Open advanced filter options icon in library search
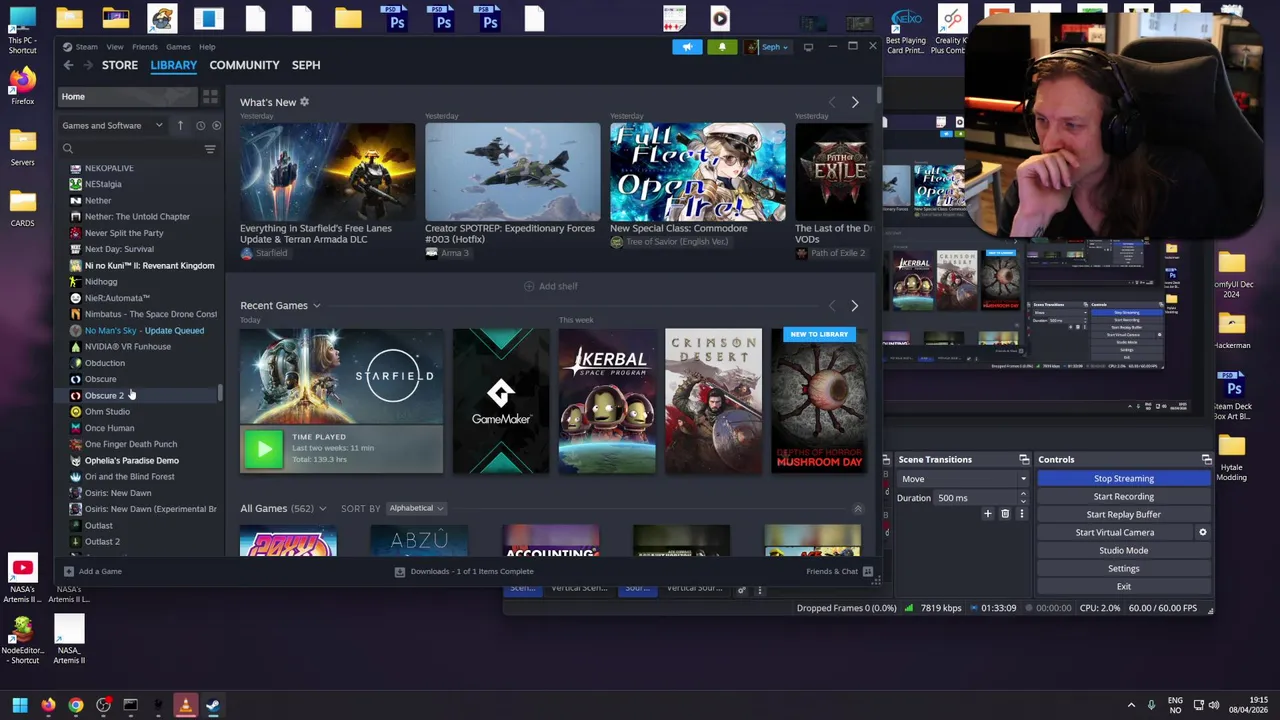This screenshot has width=1280, height=720. point(210,149)
